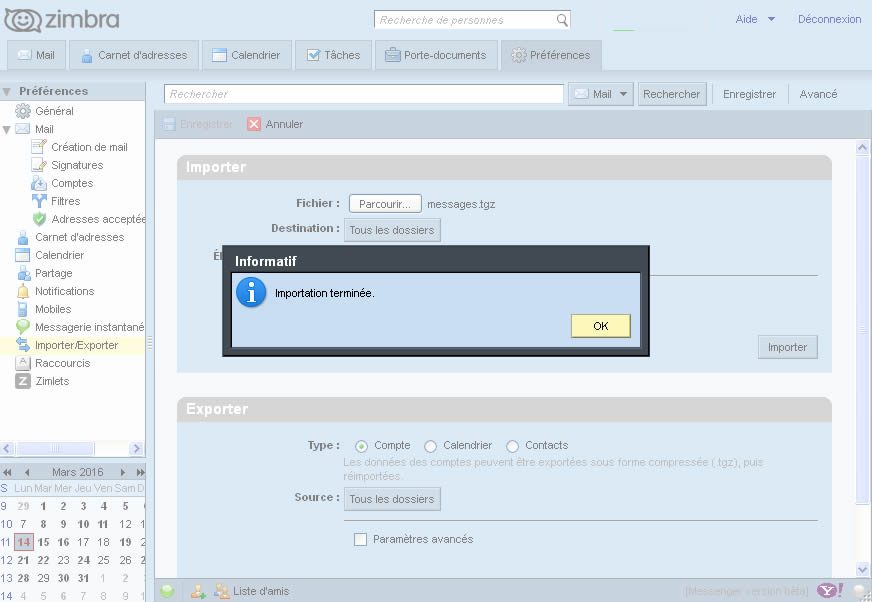Click the Zimlets Z icon
Image resolution: width=872 pixels, height=602 pixels.
(23, 381)
